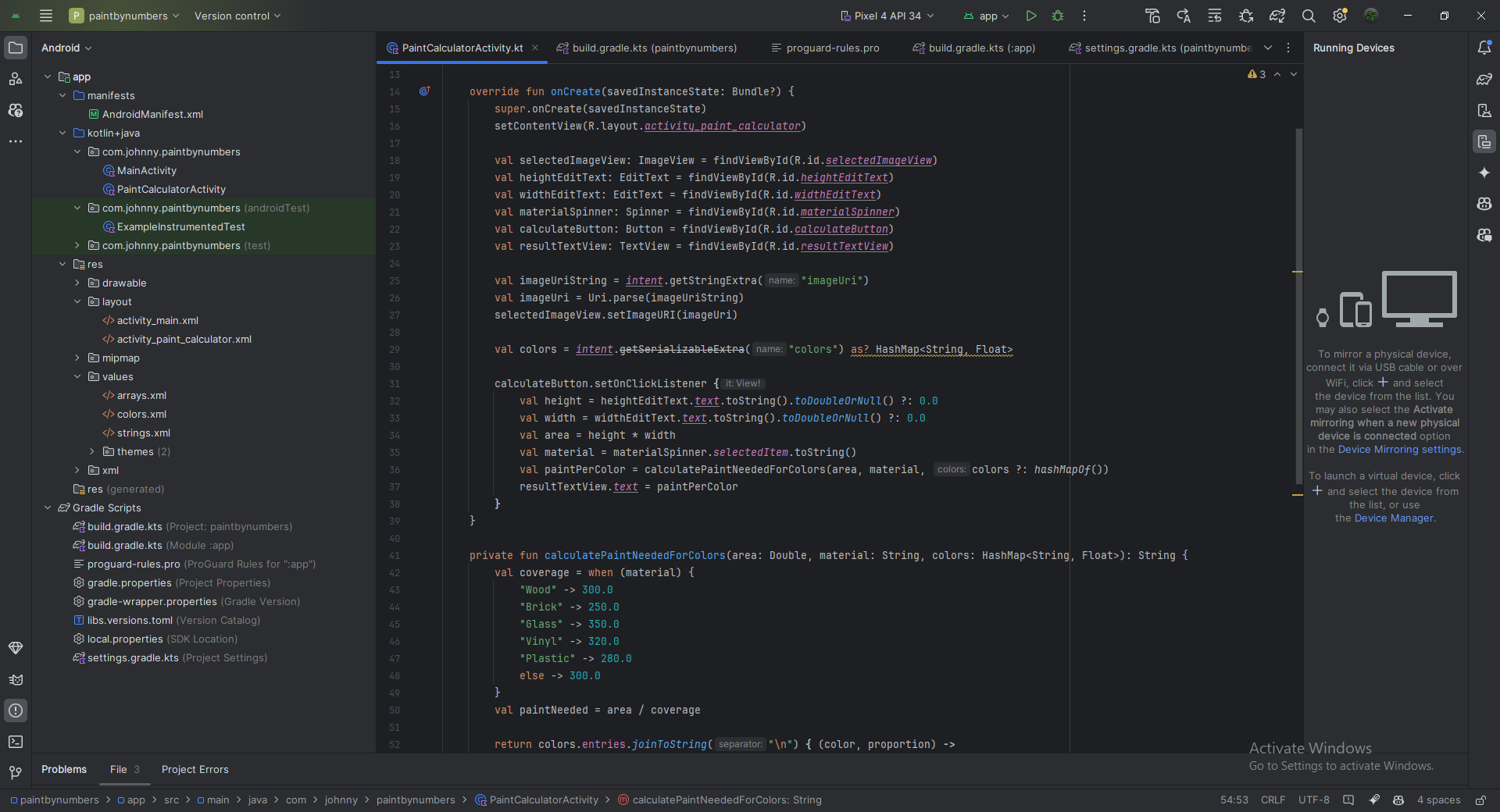Click the Device Mirroring settings link

coord(1399,450)
